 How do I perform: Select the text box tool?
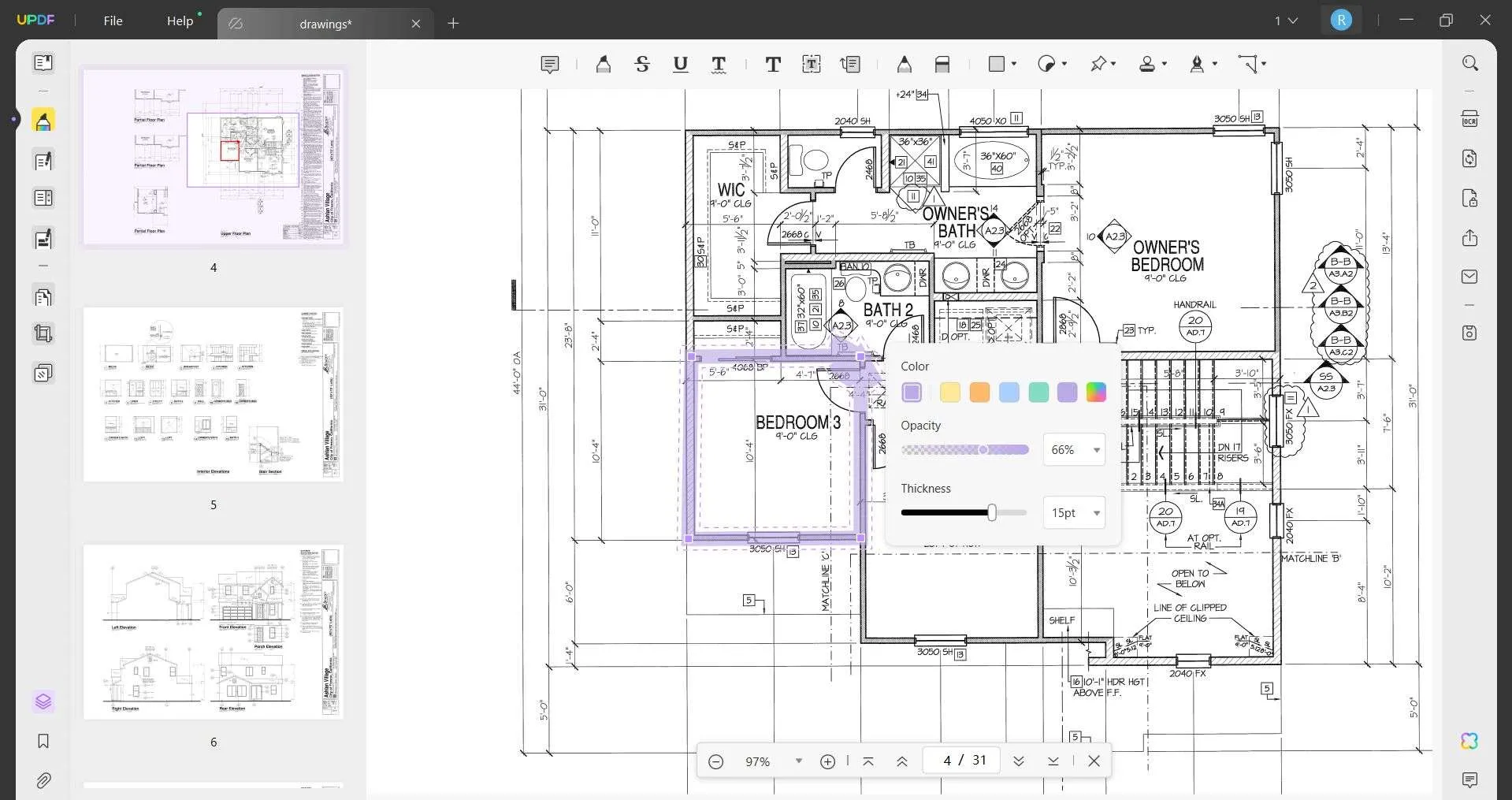point(812,65)
